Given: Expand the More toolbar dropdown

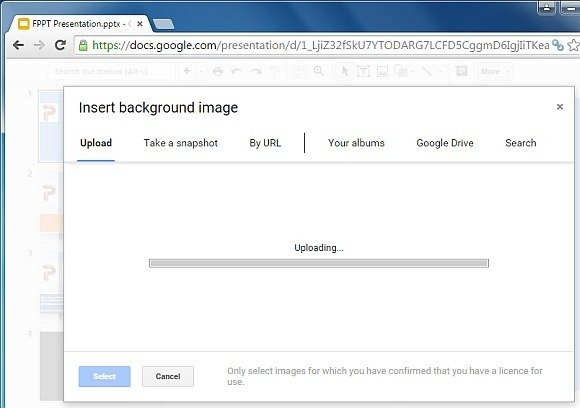Looking at the screenshot, I should (494, 71).
